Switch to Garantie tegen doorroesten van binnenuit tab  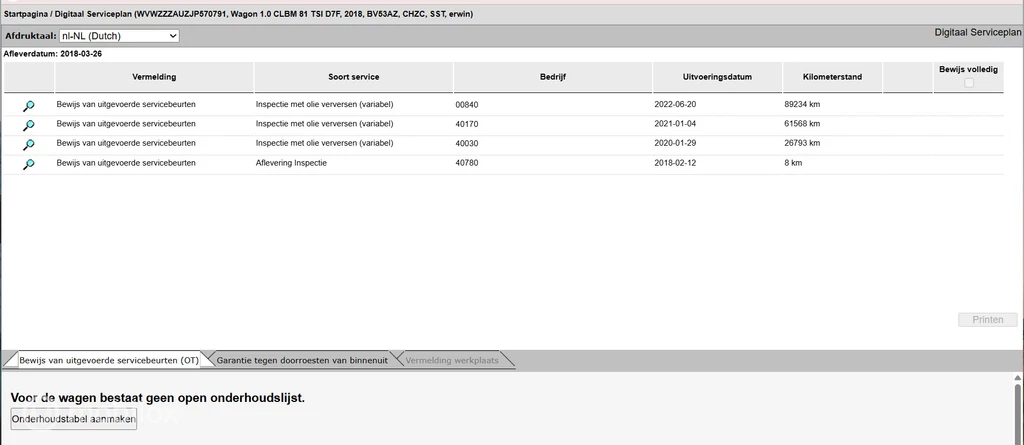302,359
